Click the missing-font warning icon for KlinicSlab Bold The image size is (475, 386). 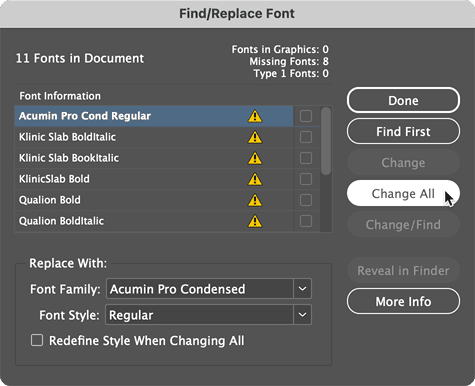(x=255, y=179)
